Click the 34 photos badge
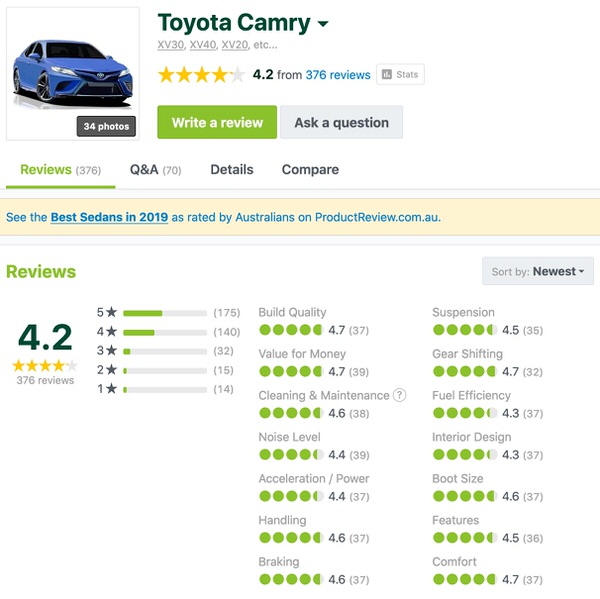This screenshot has height=599, width=600. coord(106,126)
